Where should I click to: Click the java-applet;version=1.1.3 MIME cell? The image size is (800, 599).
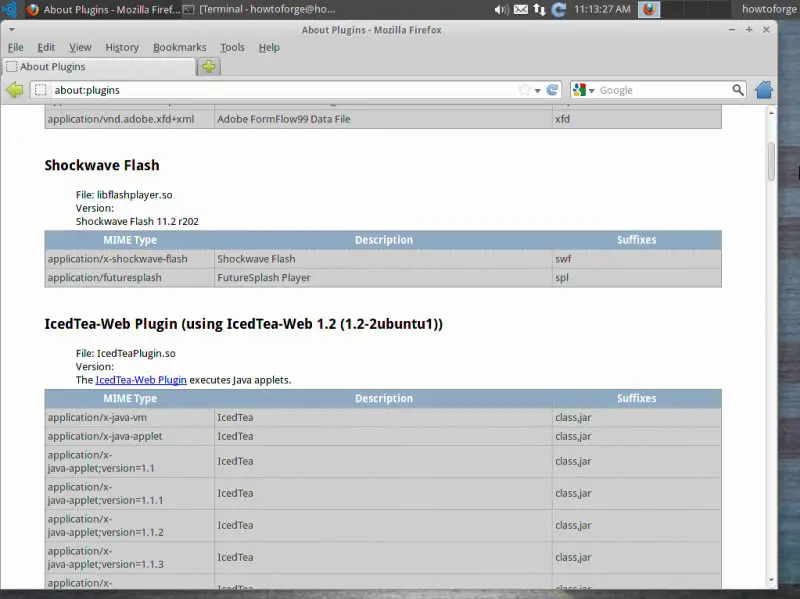click(x=130, y=558)
